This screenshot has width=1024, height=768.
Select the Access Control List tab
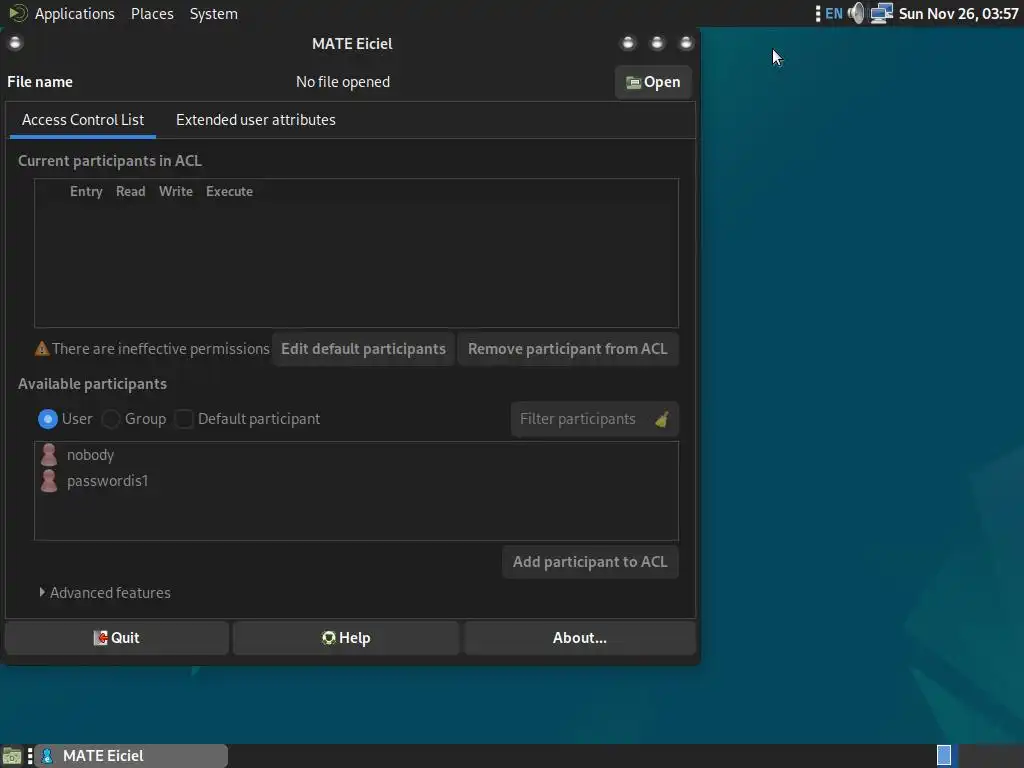83,120
